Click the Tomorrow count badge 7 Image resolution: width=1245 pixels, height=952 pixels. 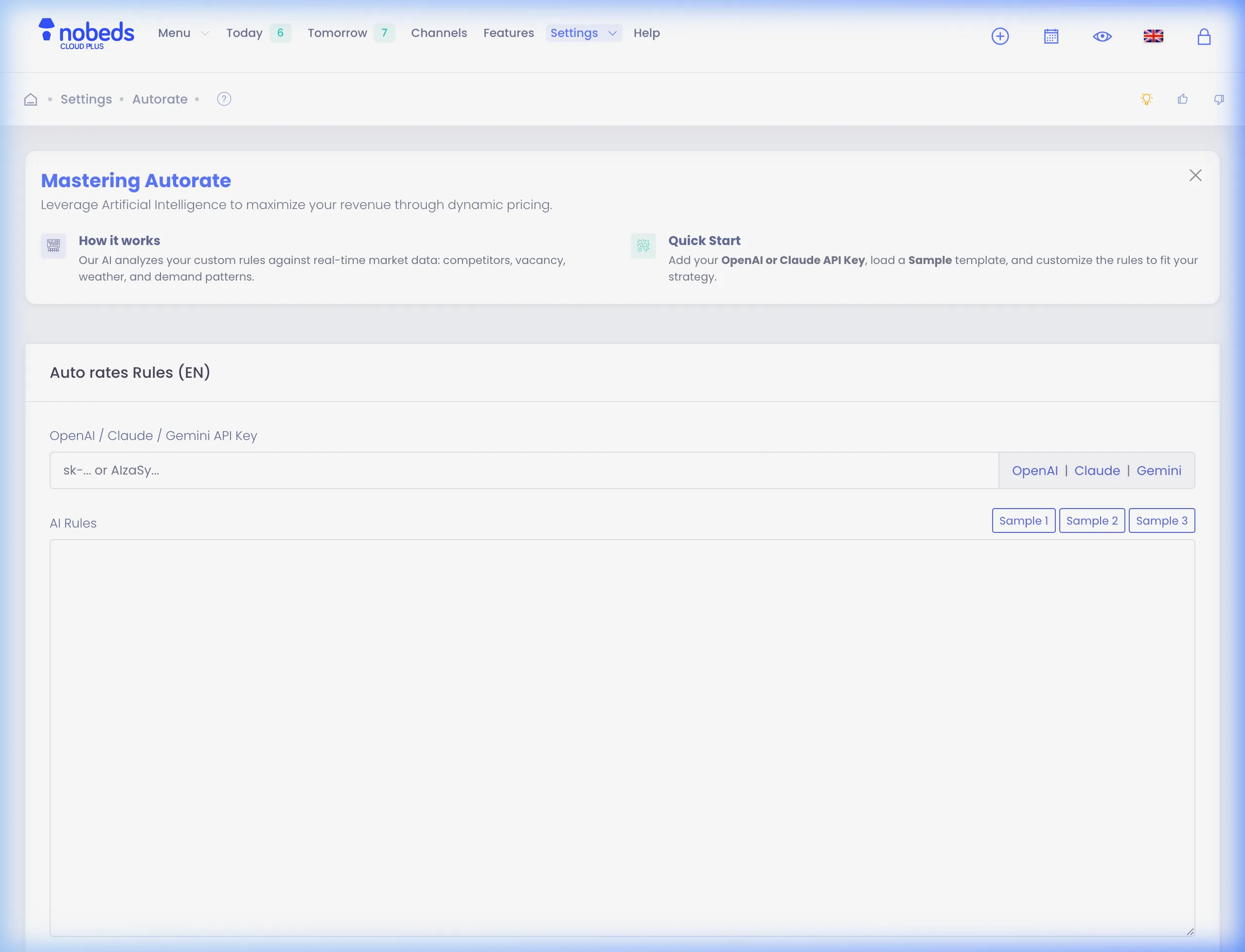tap(384, 33)
